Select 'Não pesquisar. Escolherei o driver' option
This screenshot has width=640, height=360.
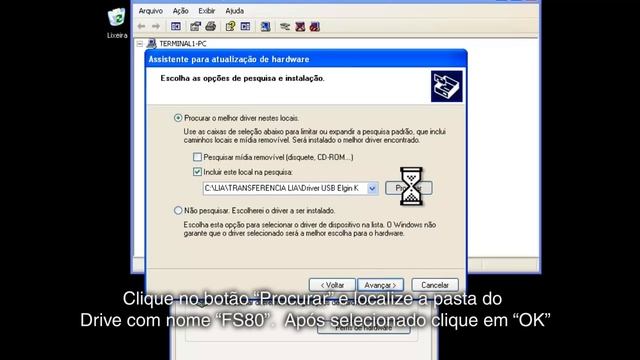pos(178,211)
